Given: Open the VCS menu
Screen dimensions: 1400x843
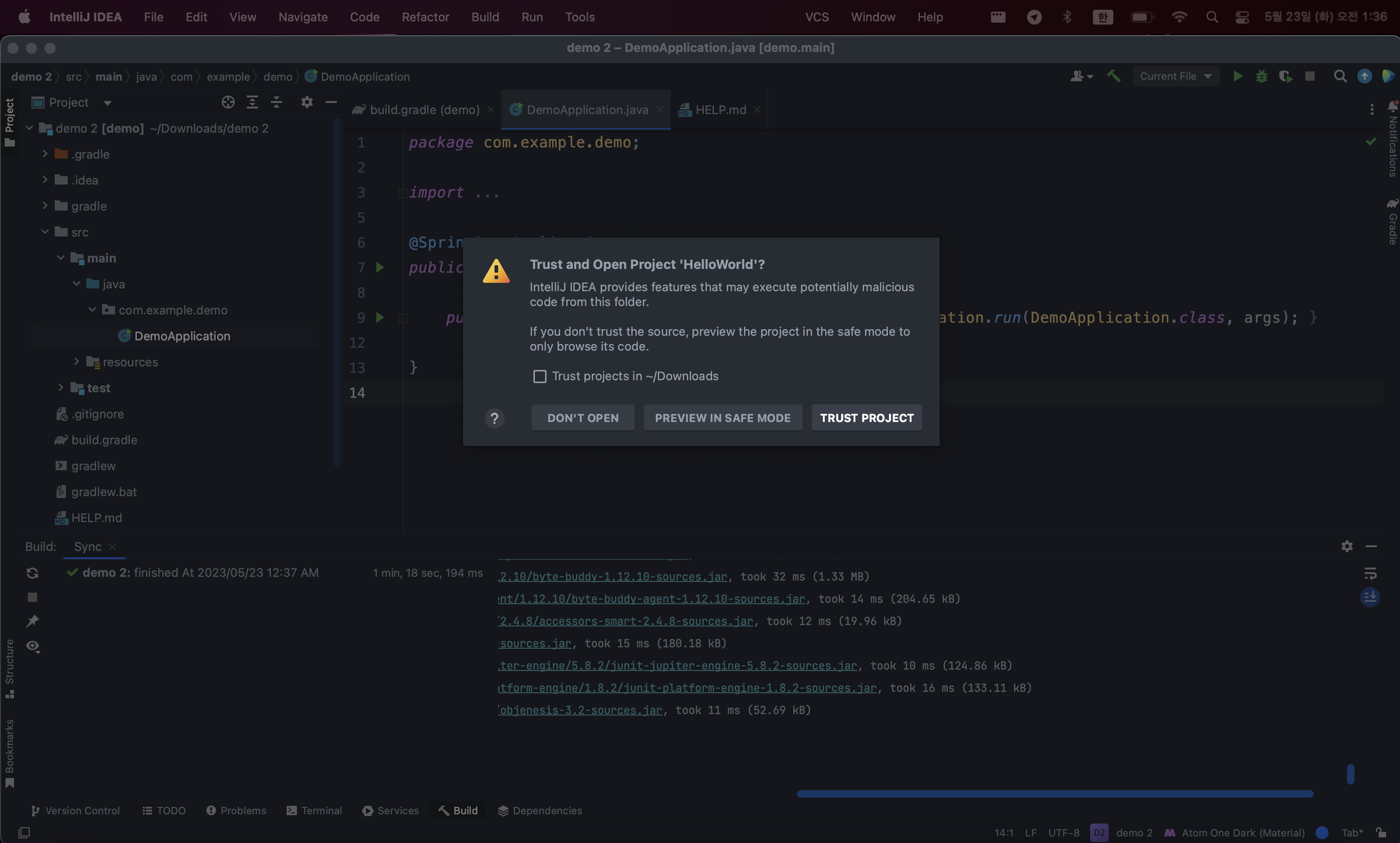Looking at the screenshot, I should 816,17.
